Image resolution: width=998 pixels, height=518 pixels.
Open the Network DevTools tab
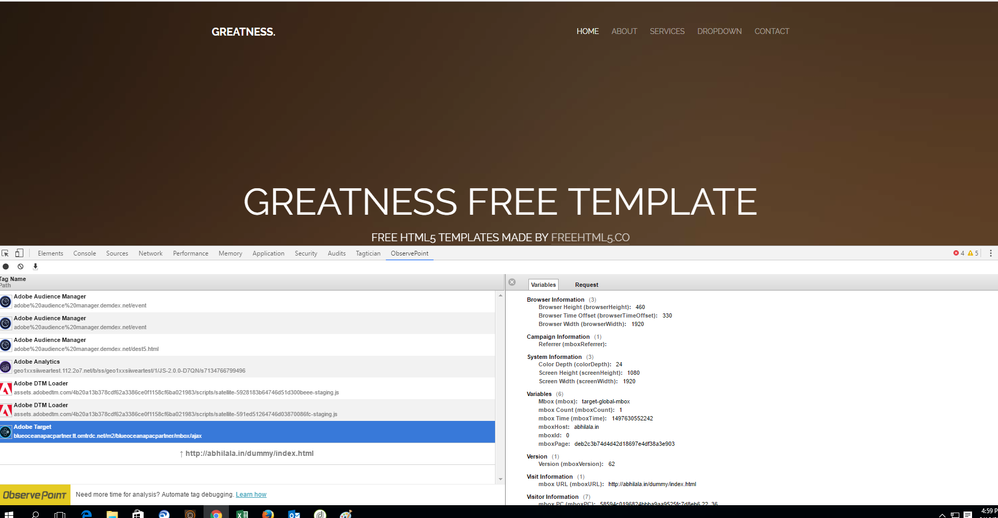[150, 254]
